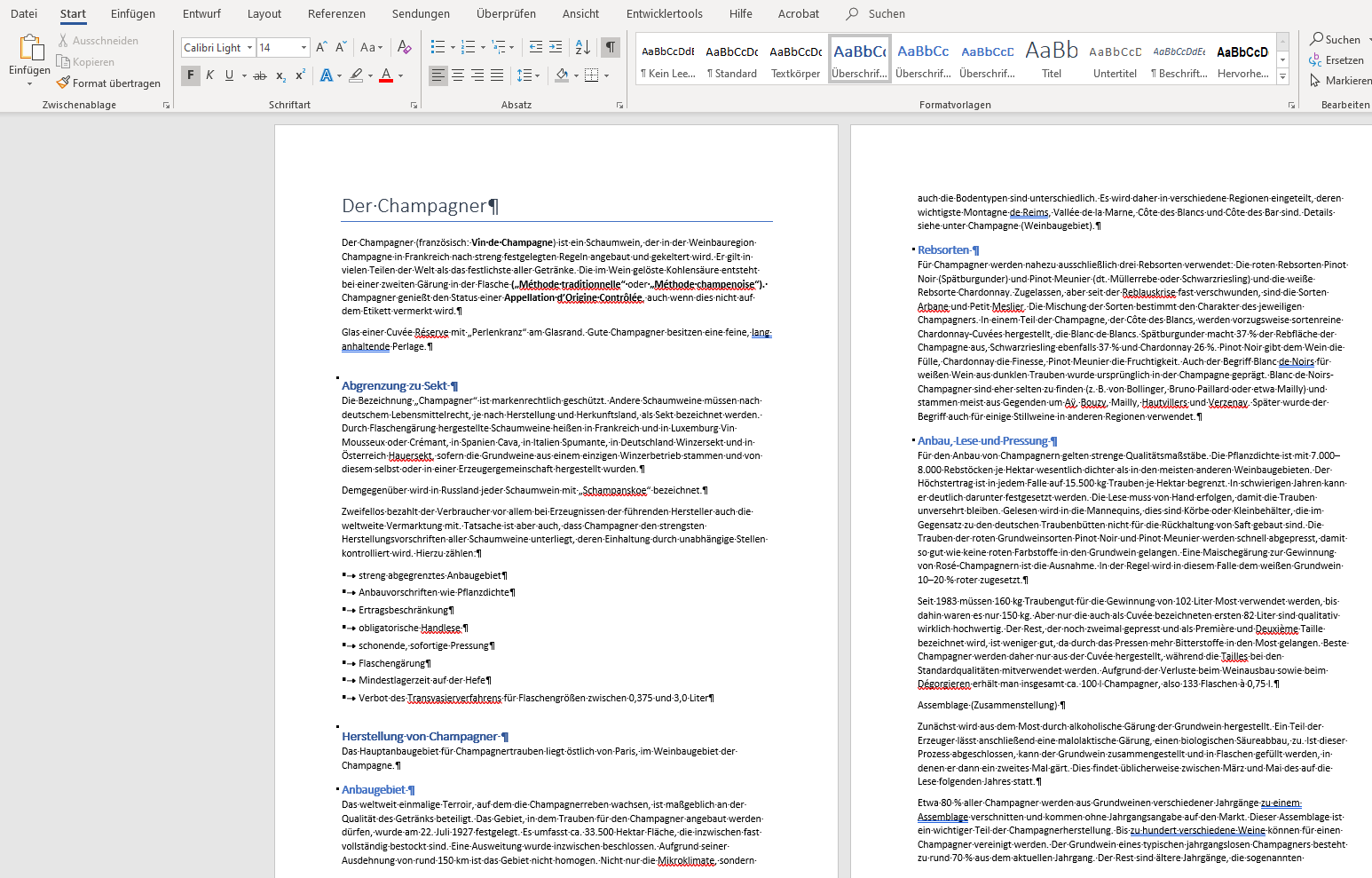Expand the font size dropdown
Image resolution: width=1372 pixels, height=878 pixels.
304,48
